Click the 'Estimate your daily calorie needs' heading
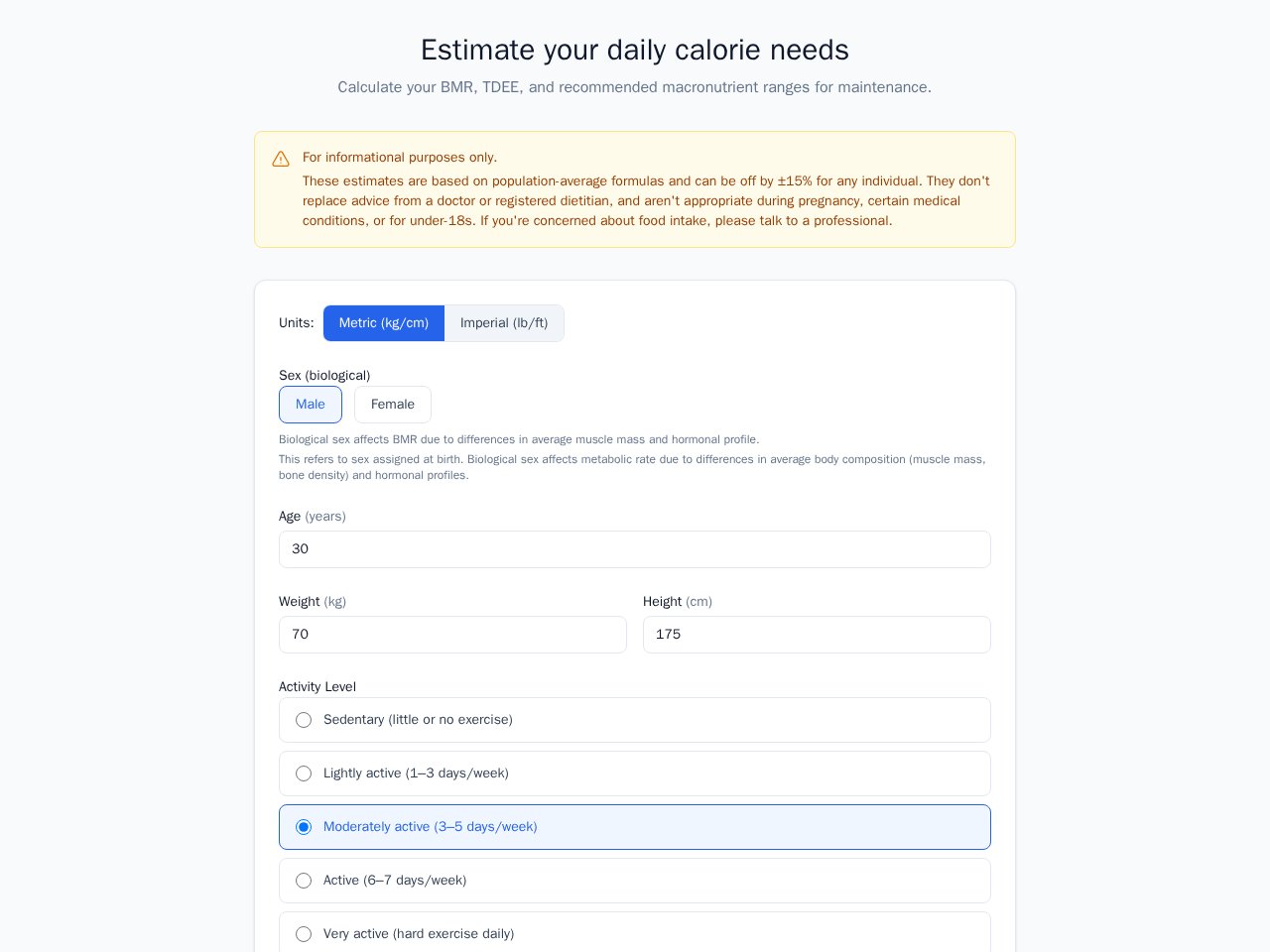Viewport: 1270px width, 952px height. (635, 50)
